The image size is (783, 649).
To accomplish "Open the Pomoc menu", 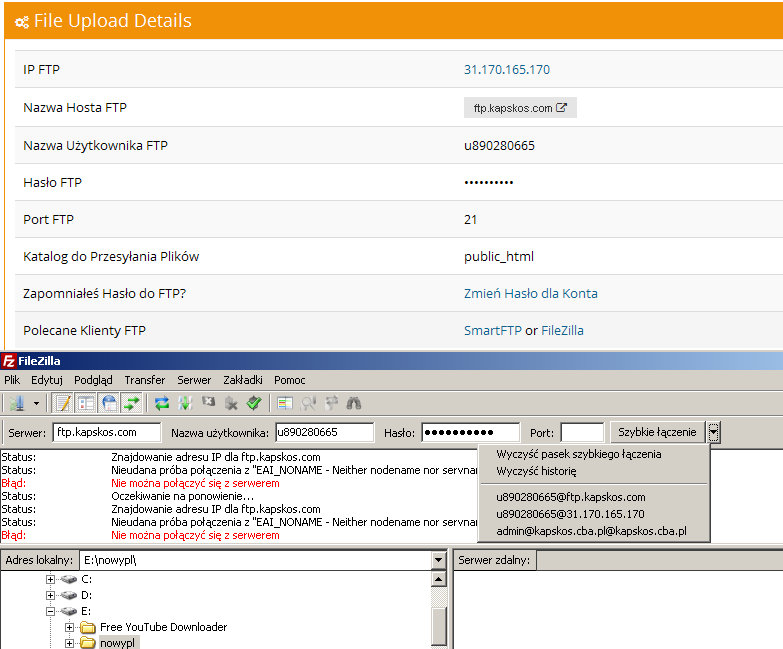I will tap(290, 380).
